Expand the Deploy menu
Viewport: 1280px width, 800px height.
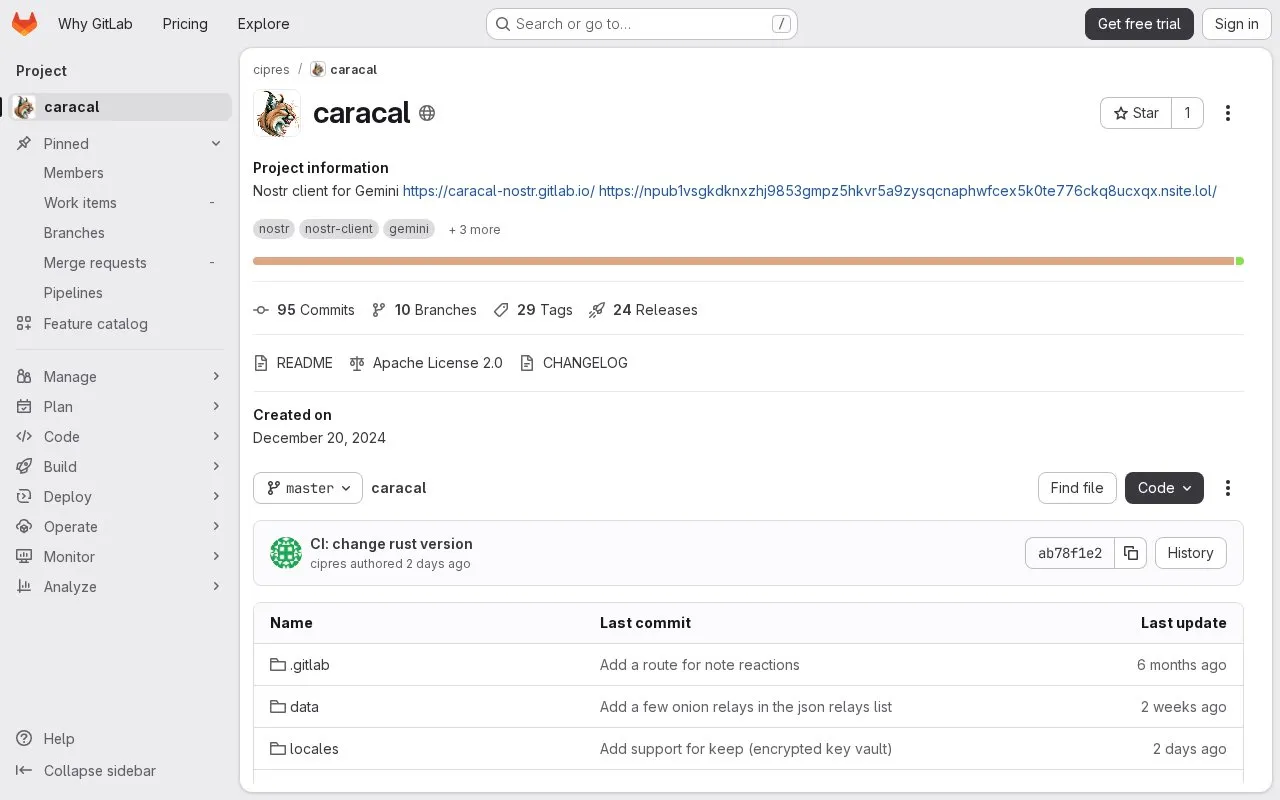tap(120, 497)
